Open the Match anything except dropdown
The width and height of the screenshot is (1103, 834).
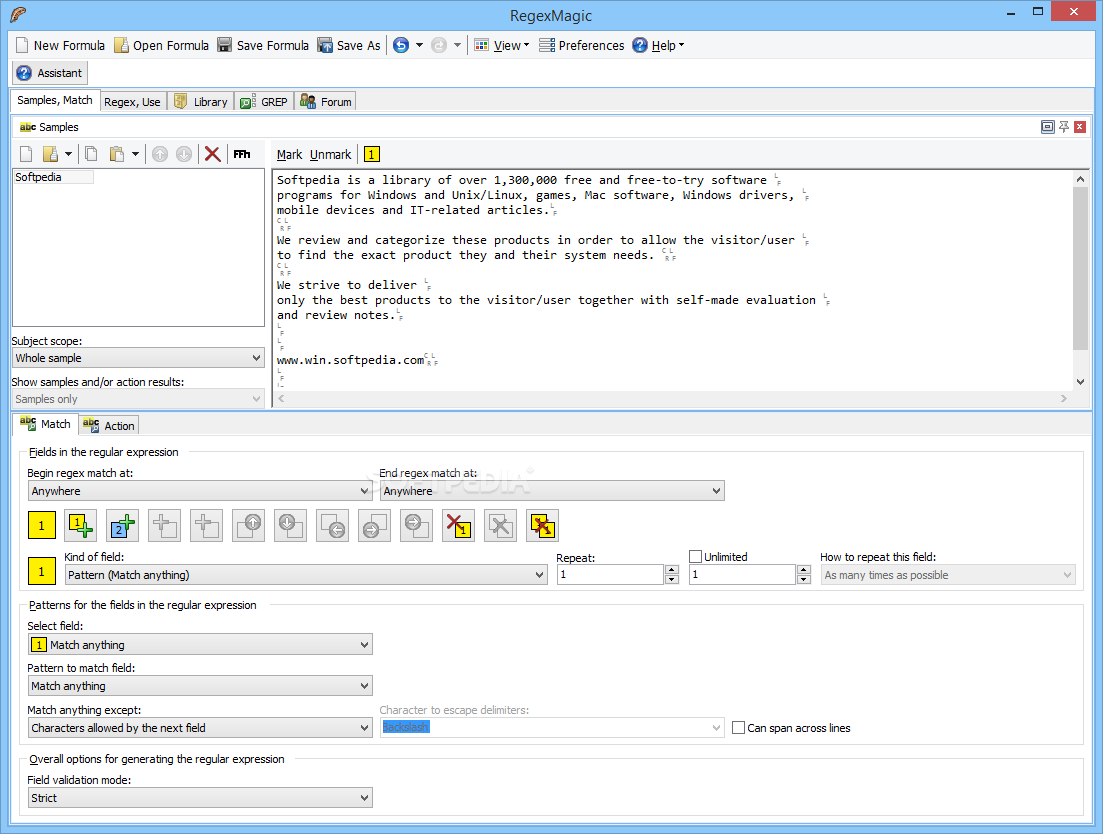coord(200,728)
